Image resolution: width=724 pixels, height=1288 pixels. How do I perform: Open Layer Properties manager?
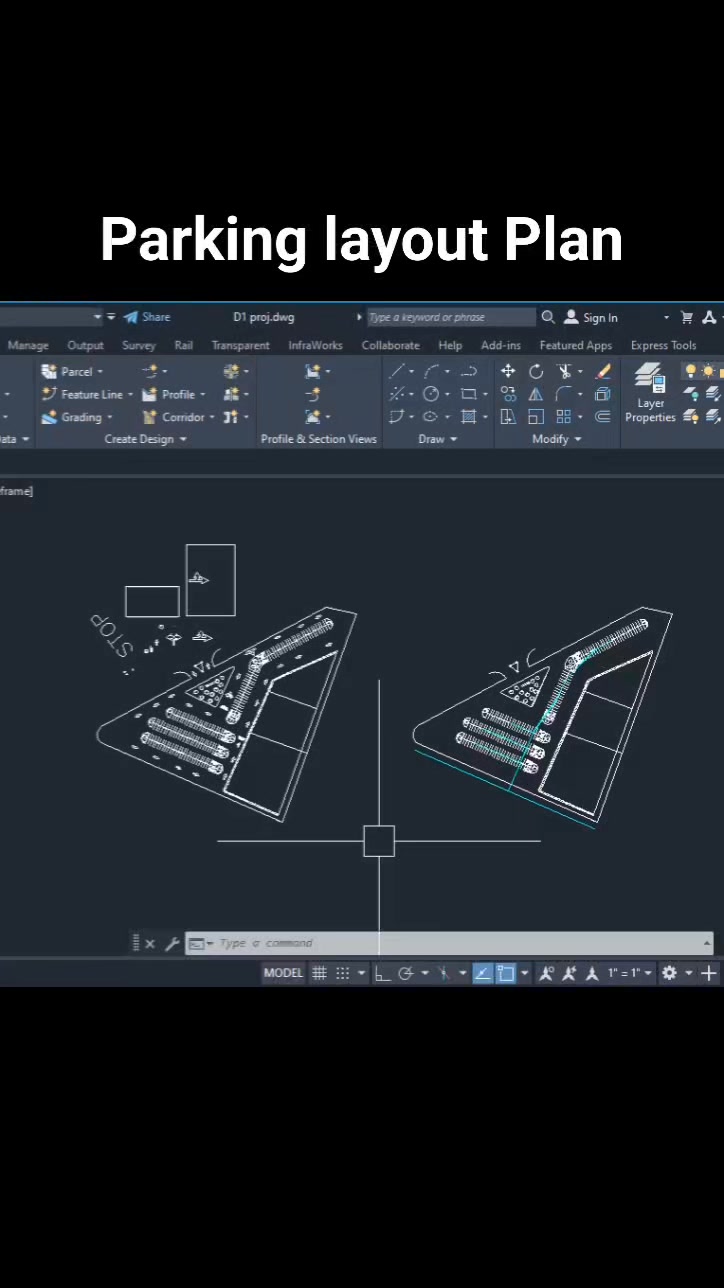coord(651,393)
